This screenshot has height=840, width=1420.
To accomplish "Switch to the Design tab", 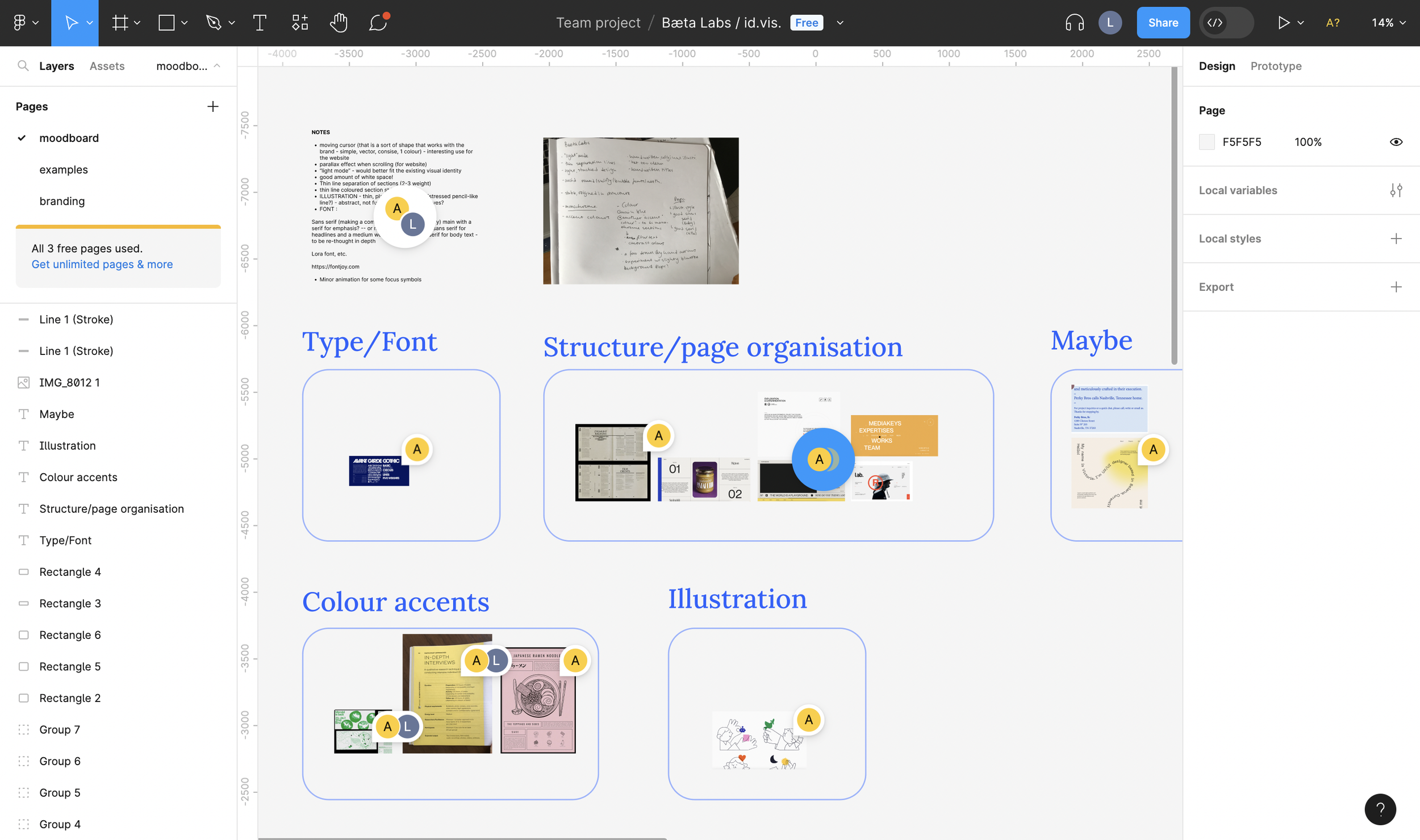I will tap(1217, 66).
